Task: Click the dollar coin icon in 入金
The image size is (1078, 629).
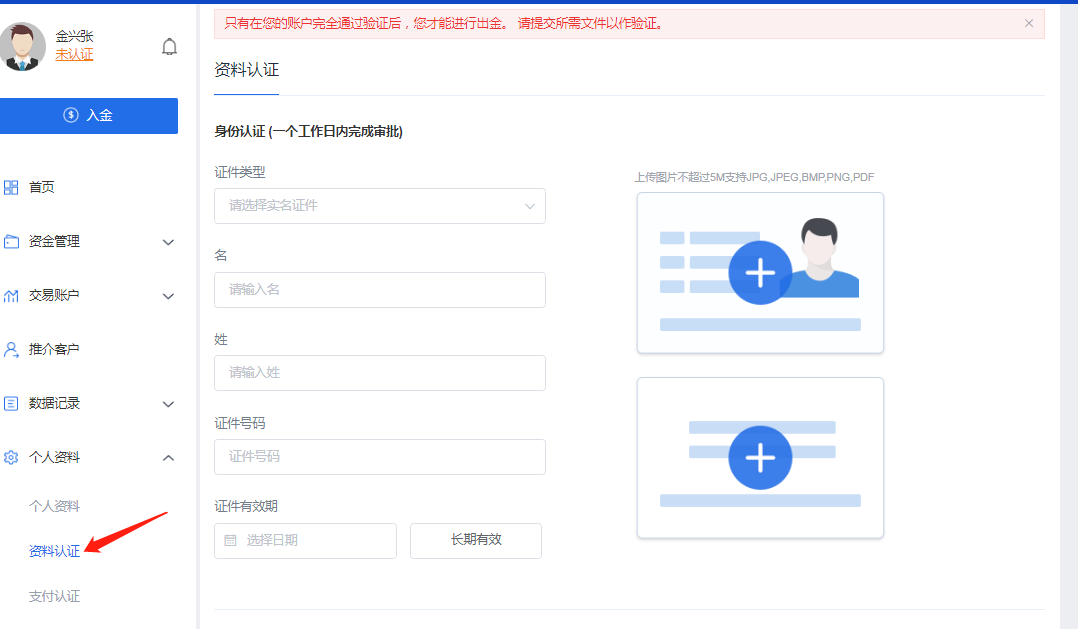Action: coord(71,115)
